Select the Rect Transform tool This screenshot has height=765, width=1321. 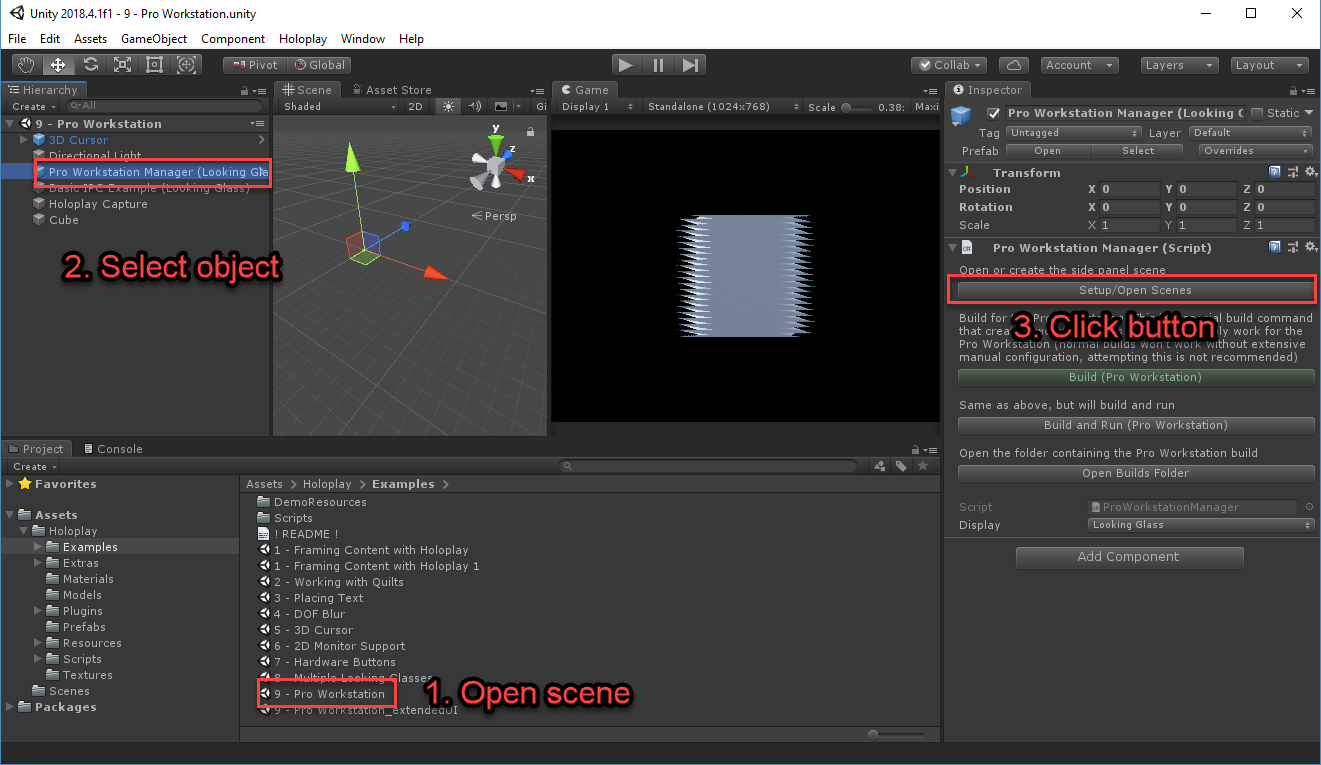154,65
